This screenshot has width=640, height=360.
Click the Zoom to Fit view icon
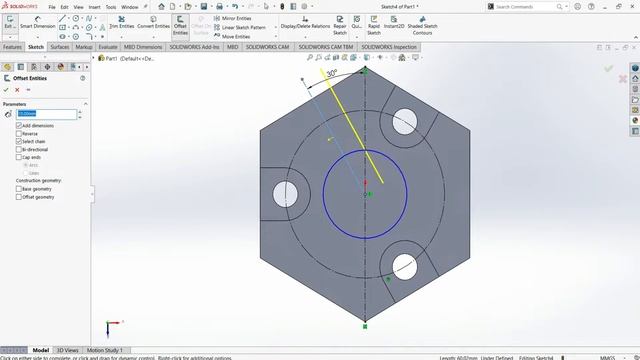310,58
